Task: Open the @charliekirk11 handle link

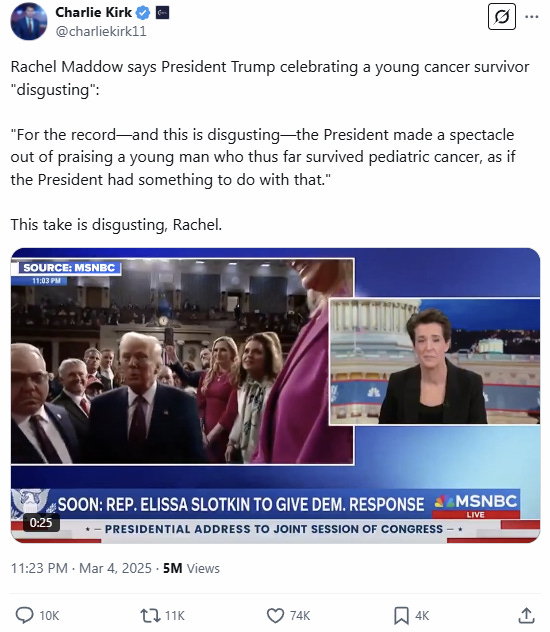Action: tap(101, 31)
